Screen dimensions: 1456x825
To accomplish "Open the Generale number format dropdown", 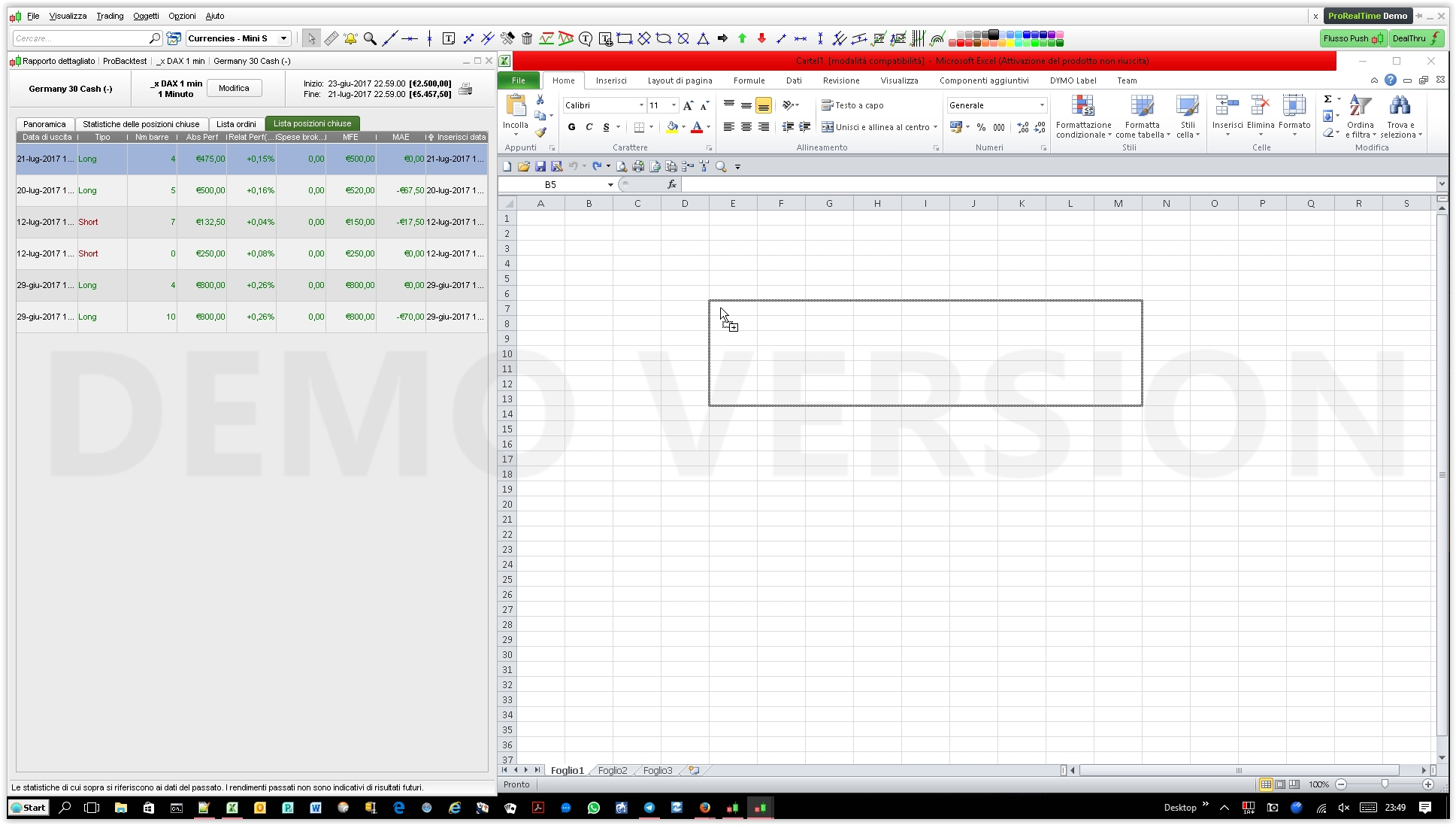I will pyautogui.click(x=1042, y=105).
